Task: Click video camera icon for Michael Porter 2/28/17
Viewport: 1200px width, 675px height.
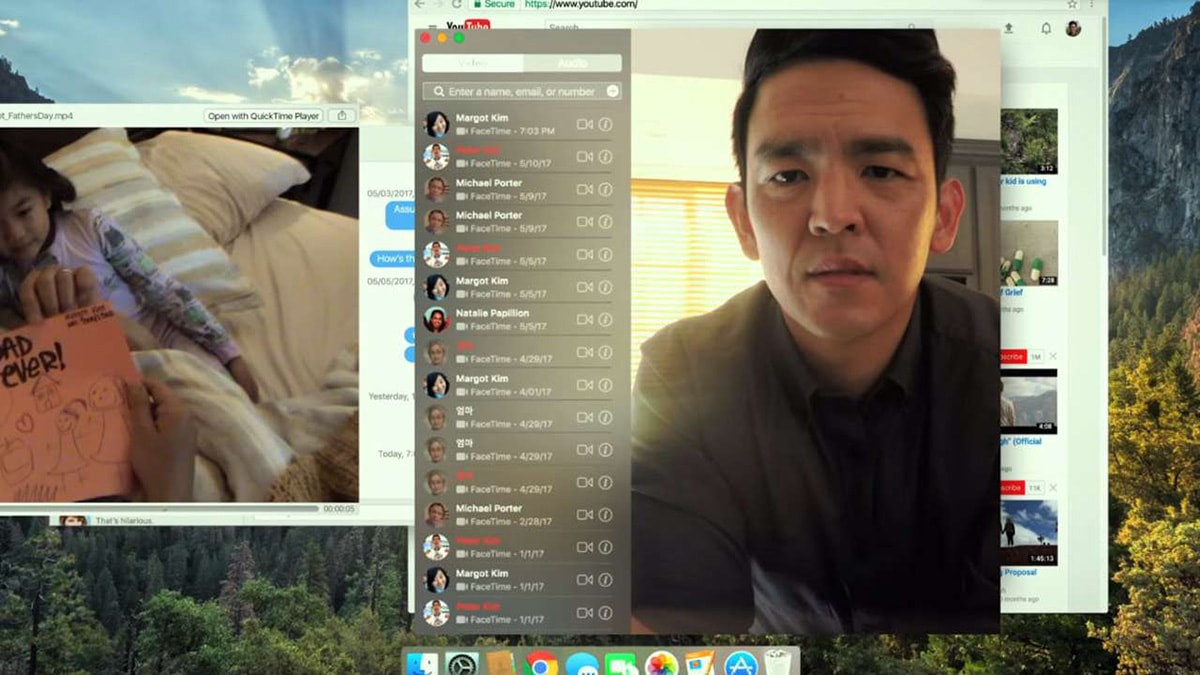Action: pyautogui.click(x=585, y=515)
